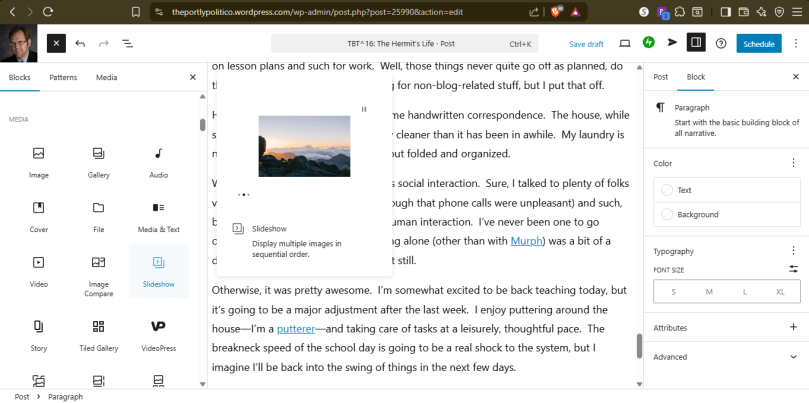
Task: Open the Murph link in text
Action: 525,240
